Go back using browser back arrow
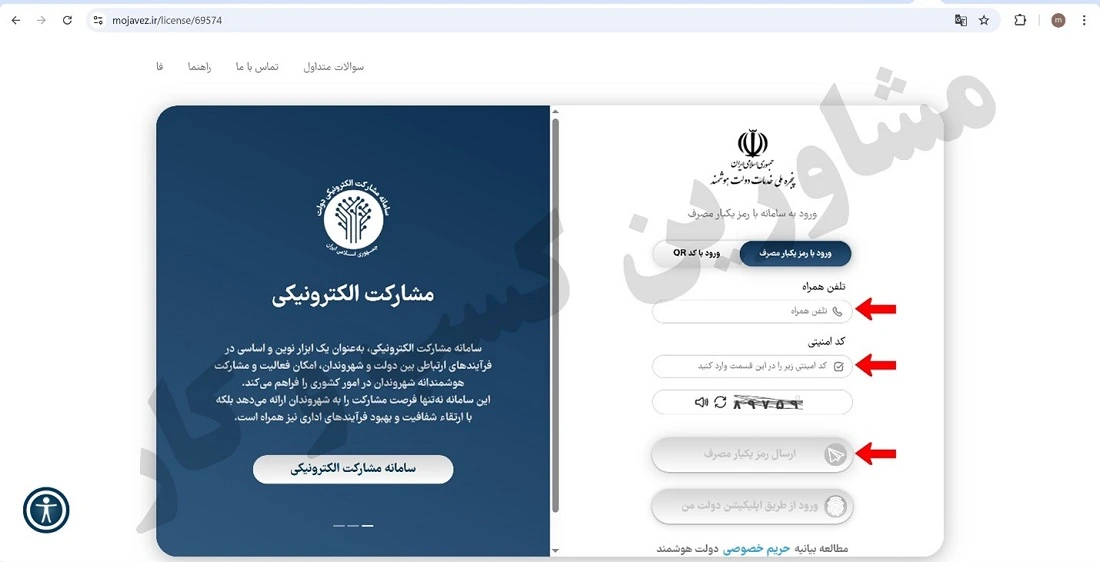 click(x=16, y=20)
